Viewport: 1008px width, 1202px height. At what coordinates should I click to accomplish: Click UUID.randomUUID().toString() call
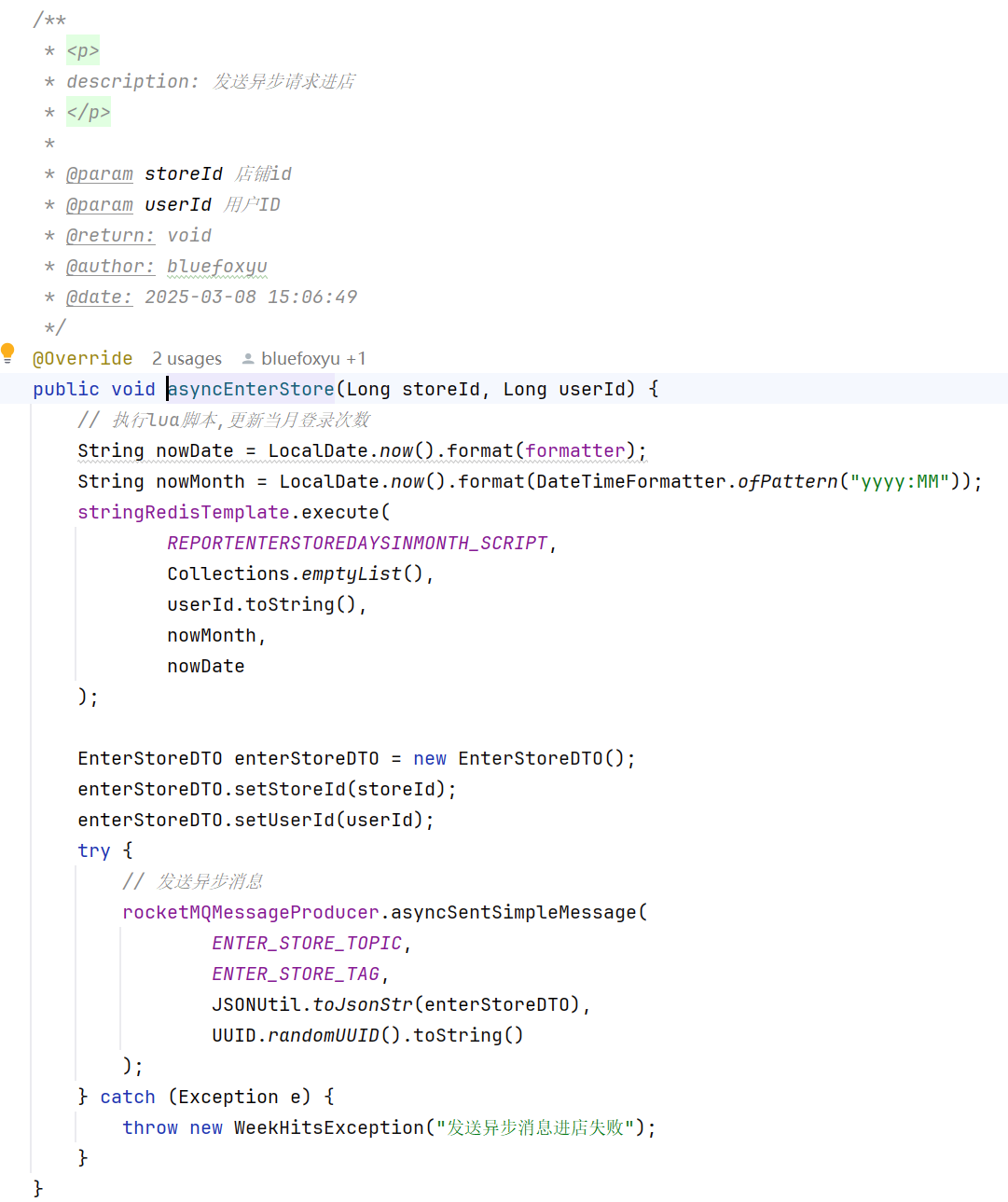(368, 1036)
